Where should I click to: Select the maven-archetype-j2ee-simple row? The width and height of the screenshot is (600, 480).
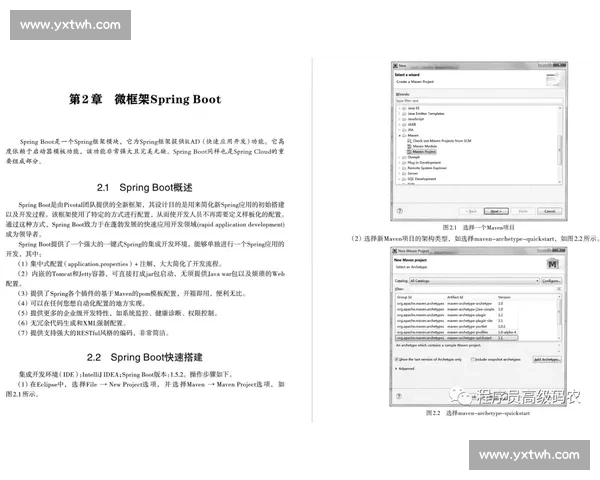click(x=457, y=309)
